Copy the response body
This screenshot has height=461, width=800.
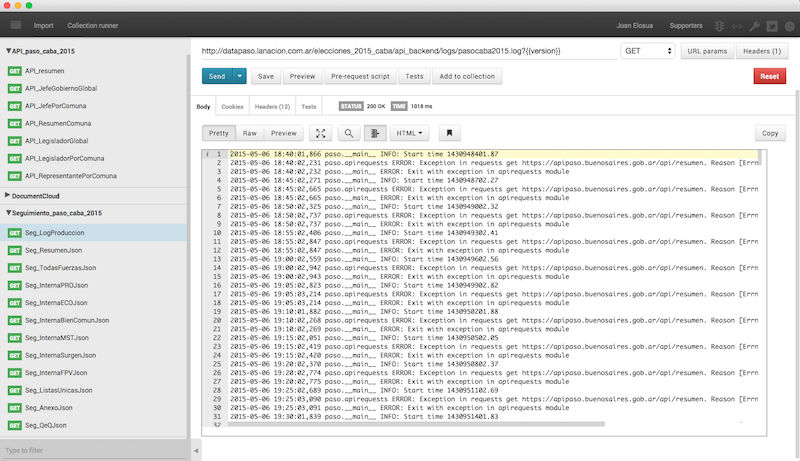[770, 133]
